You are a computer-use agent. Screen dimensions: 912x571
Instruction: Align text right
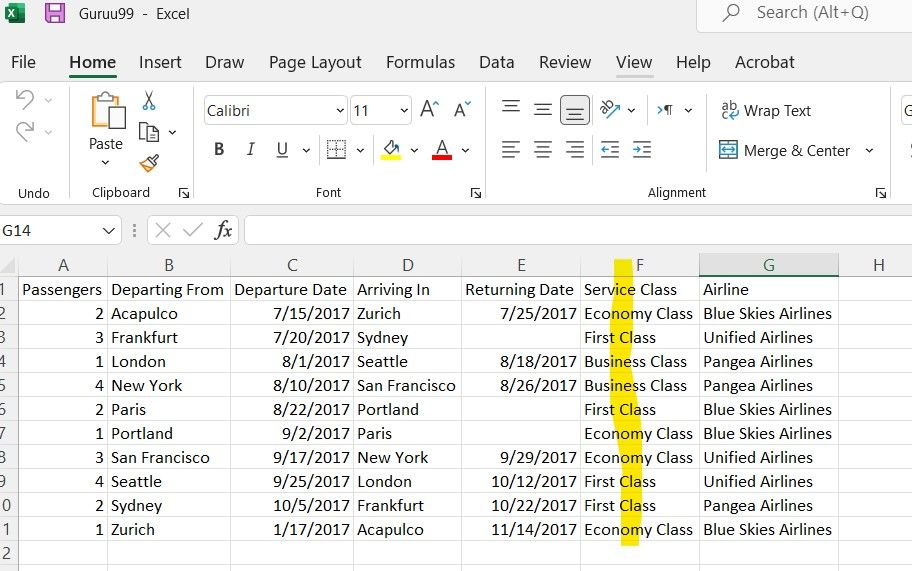pos(575,149)
